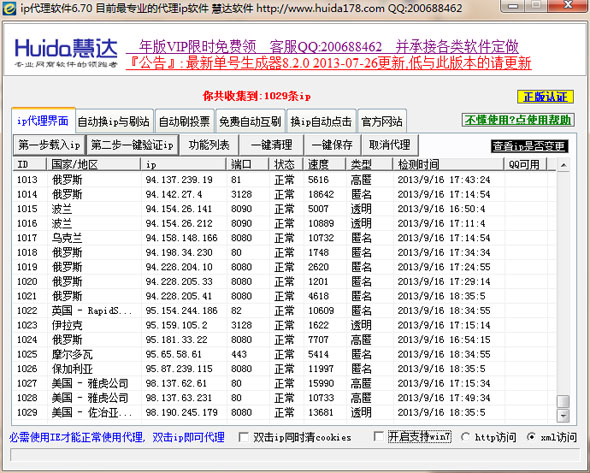This screenshot has height=473, width=590.
Task: Select row ip 94.228.204.10
Action: [x=284, y=267]
